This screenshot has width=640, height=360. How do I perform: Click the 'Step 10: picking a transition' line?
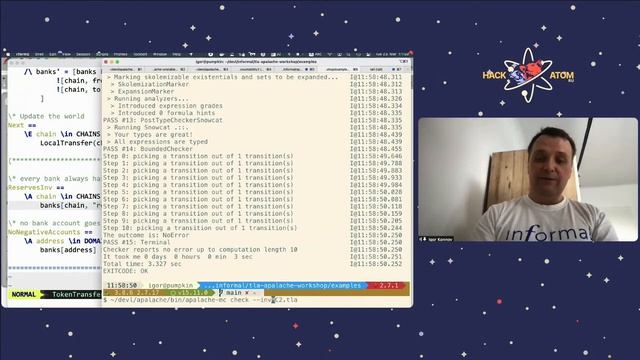pos(200,228)
